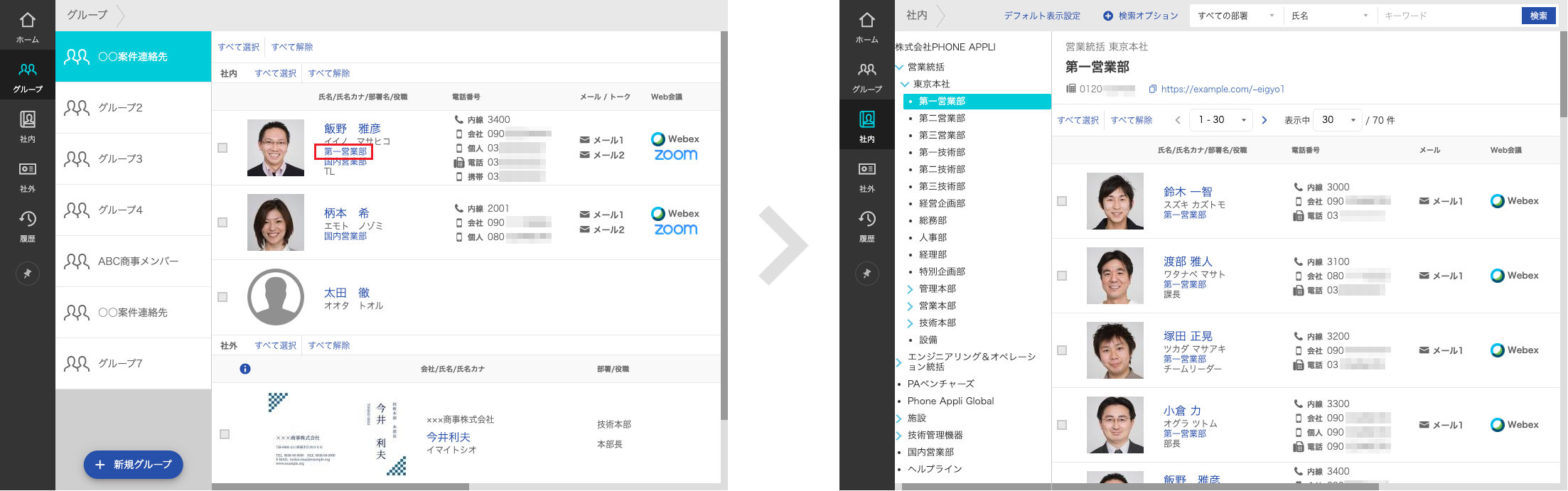This screenshot has height=491, width=1568.
Task: Click zoom logo for 柄本 希
Action: [x=676, y=230]
